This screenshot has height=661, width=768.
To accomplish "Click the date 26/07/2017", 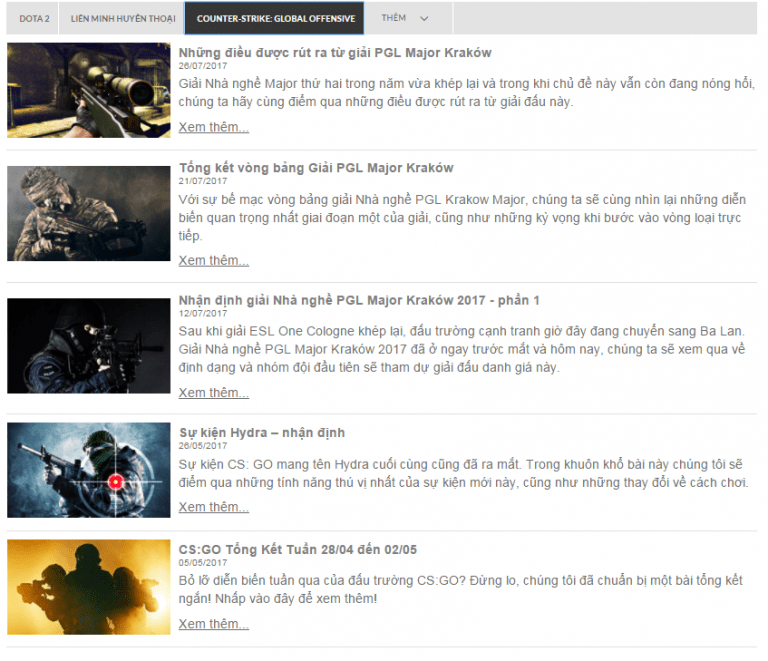I will 203,66.
